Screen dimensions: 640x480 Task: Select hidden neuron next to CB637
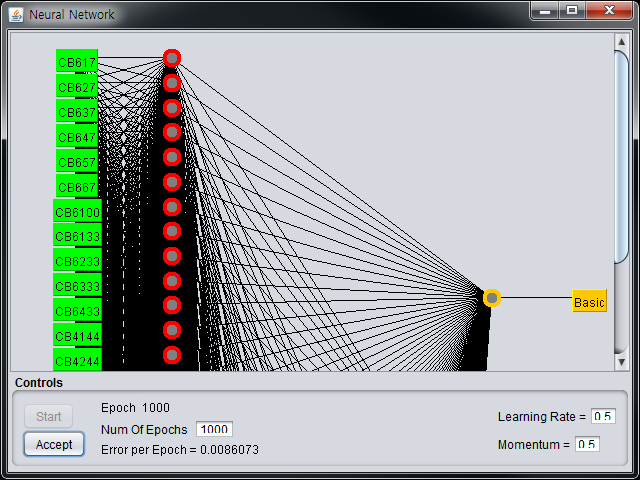pyautogui.click(x=172, y=108)
